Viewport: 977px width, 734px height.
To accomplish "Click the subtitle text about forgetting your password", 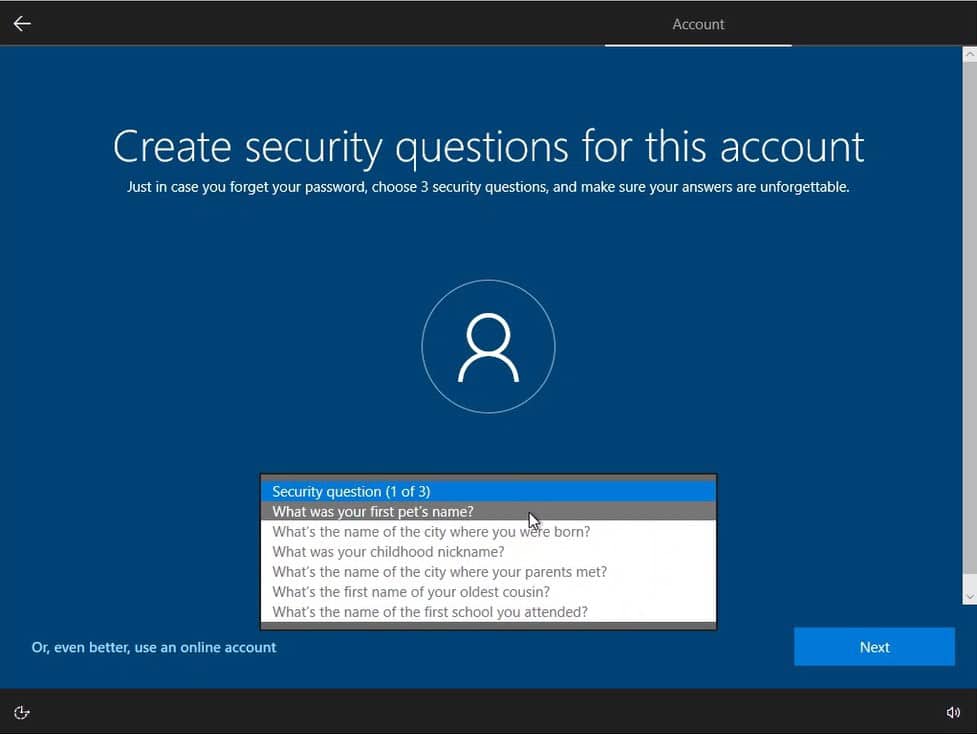I will [488, 187].
